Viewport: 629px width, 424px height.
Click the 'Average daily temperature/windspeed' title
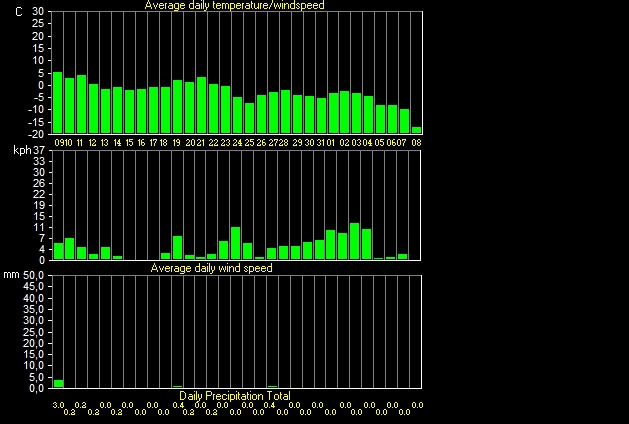234,5
